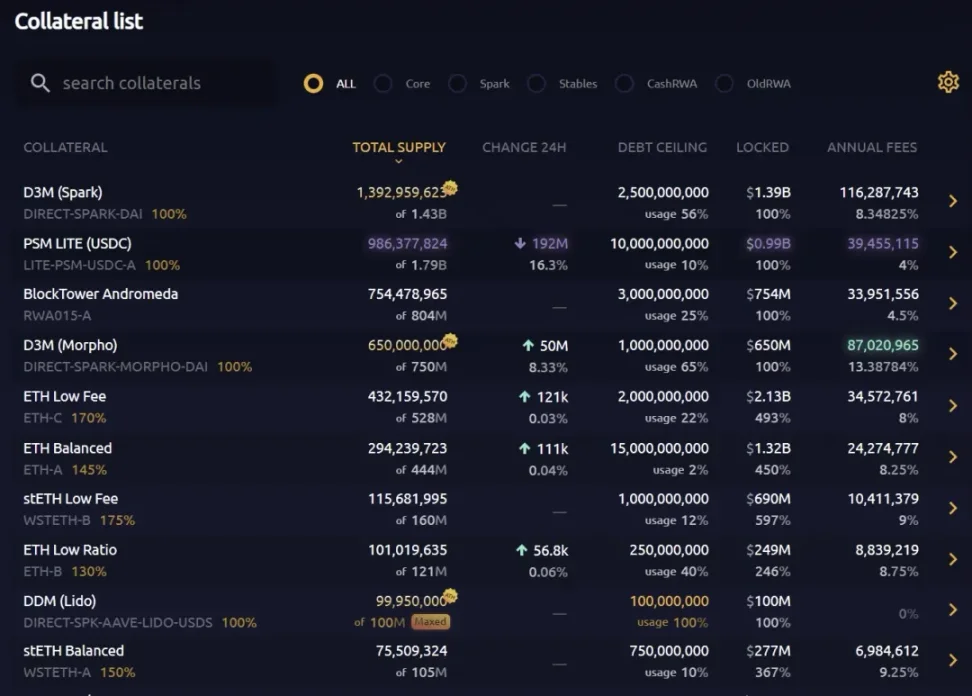The height and width of the screenshot is (696, 972).
Task: Click the down arrow in PSM LITE change
Action: click(520, 243)
